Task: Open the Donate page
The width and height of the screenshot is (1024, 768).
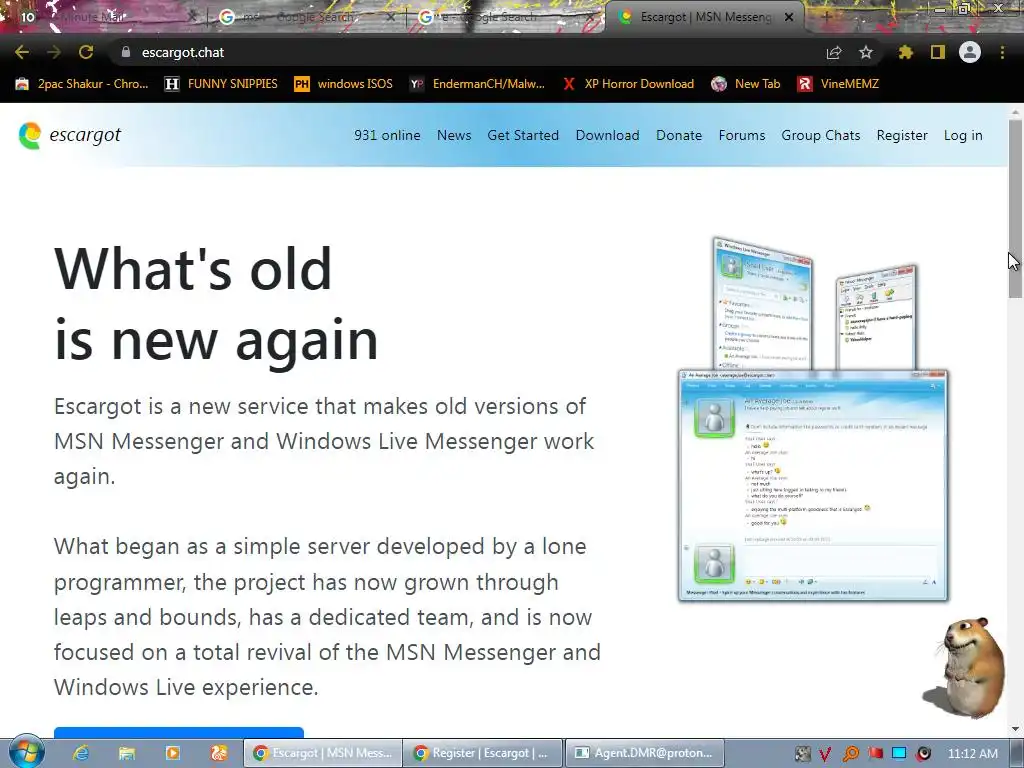Action: pos(679,135)
